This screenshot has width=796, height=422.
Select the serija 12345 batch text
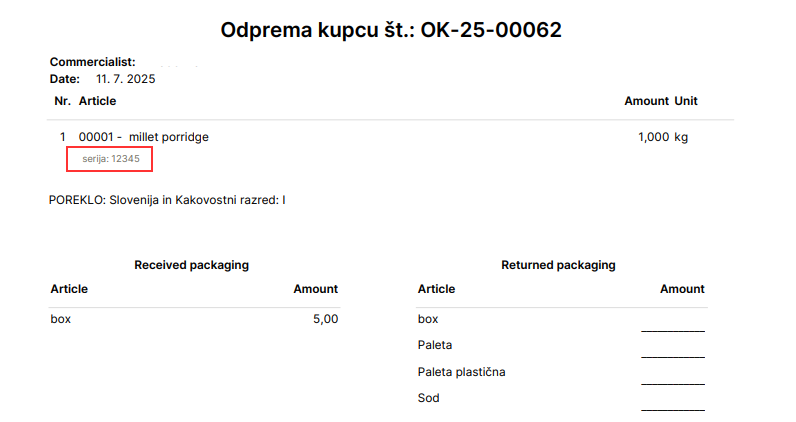(110, 158)
